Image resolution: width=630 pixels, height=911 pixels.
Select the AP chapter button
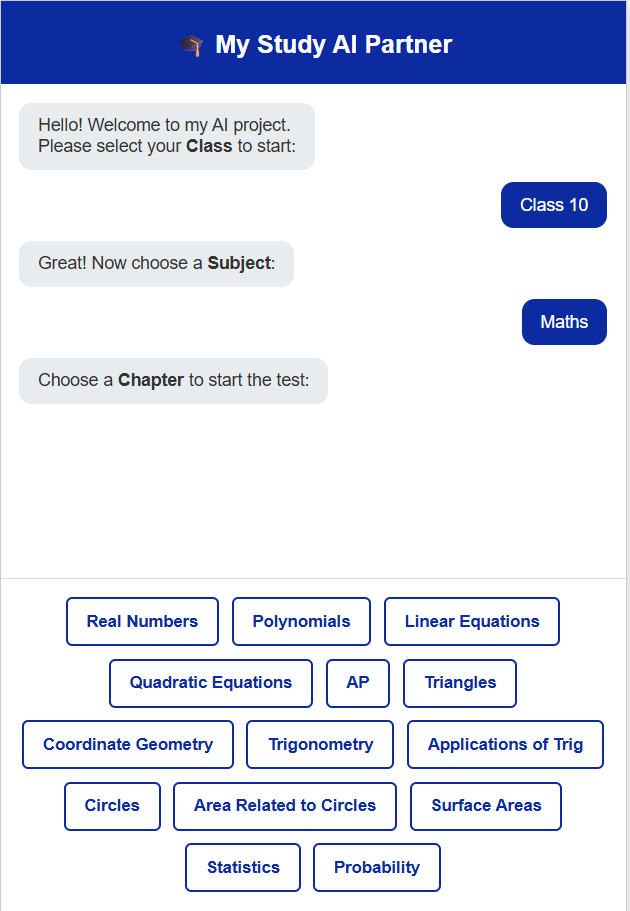pyautogui.click(x=358, y=683)
